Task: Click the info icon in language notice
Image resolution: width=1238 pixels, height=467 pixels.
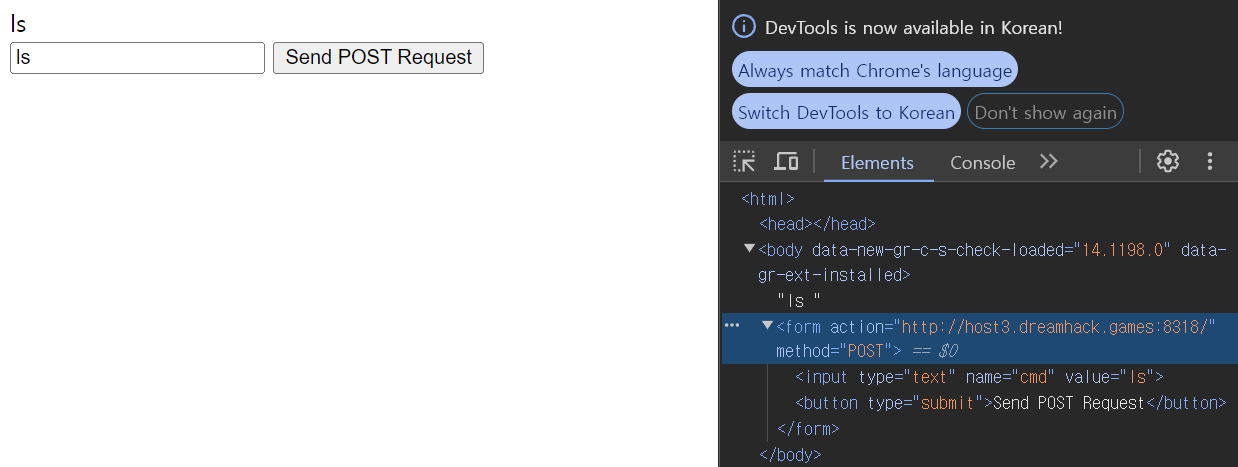Action: click(x=744, y=27)
